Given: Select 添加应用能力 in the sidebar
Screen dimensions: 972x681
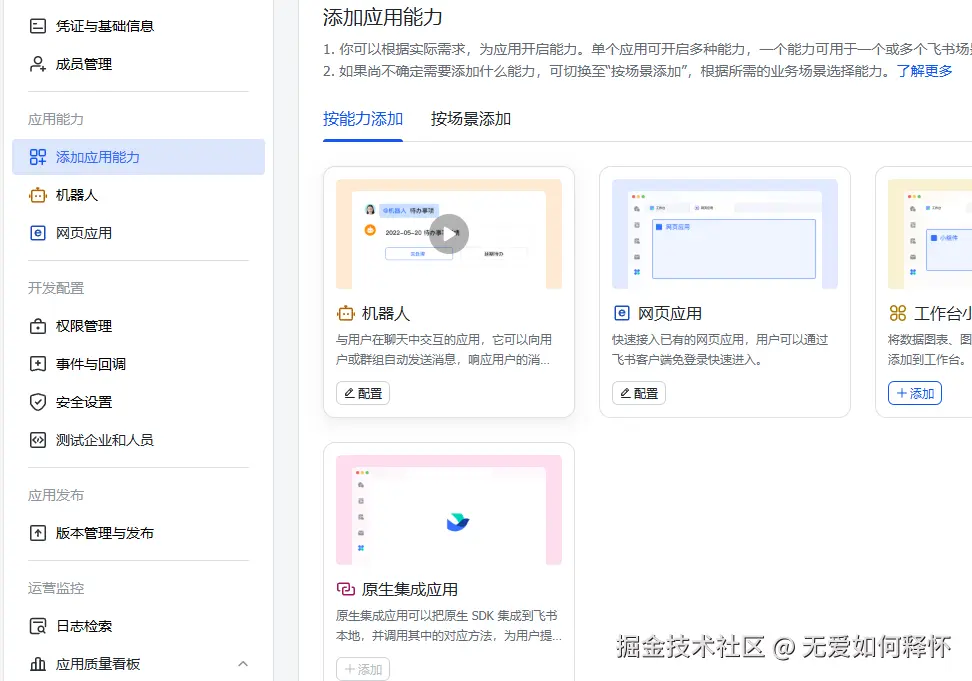Looking at the screenshot, I should (x=138, y=157).
